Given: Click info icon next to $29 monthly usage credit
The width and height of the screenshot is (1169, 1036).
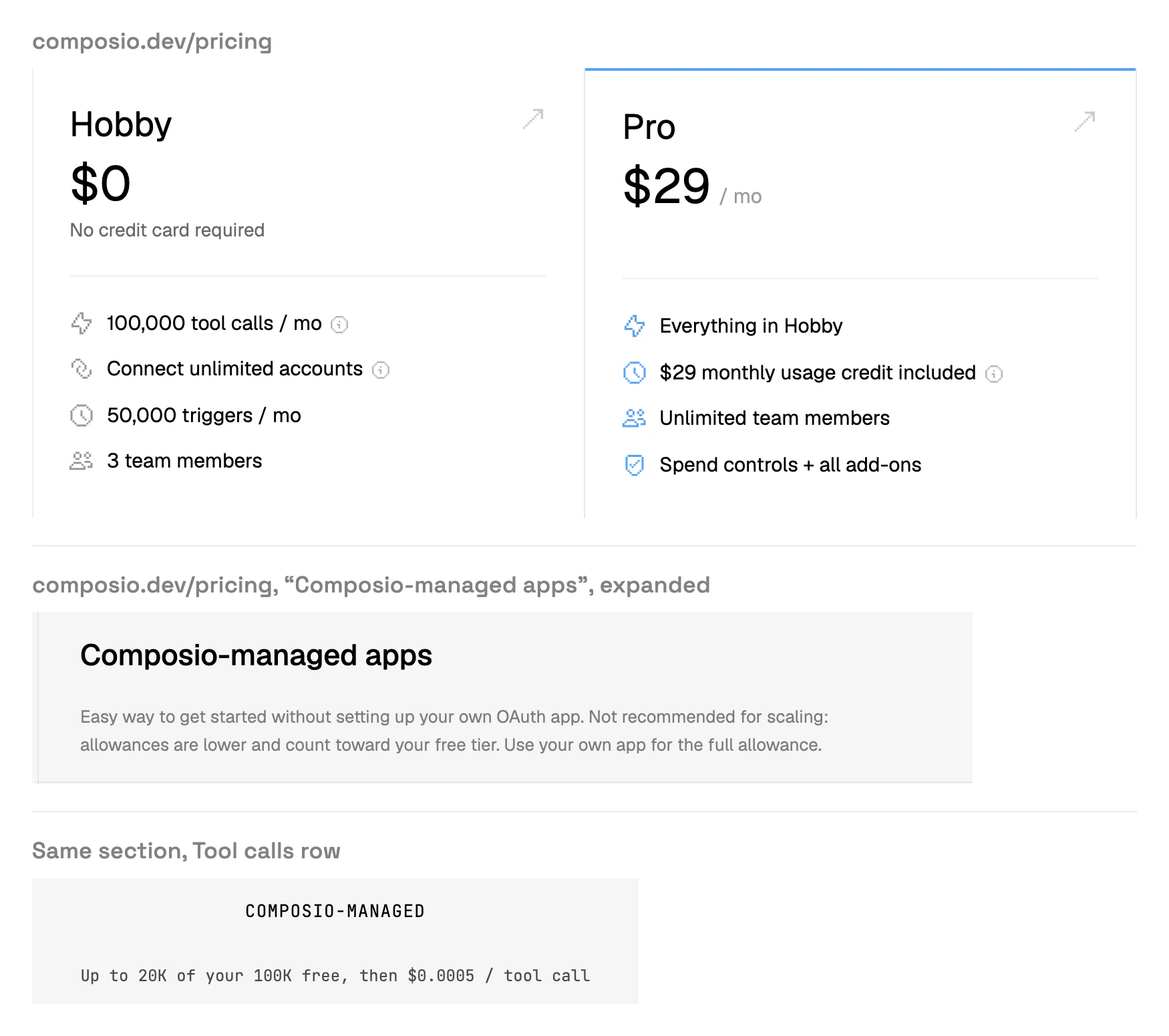Looking at the screenshot, I should coord(994,374).
